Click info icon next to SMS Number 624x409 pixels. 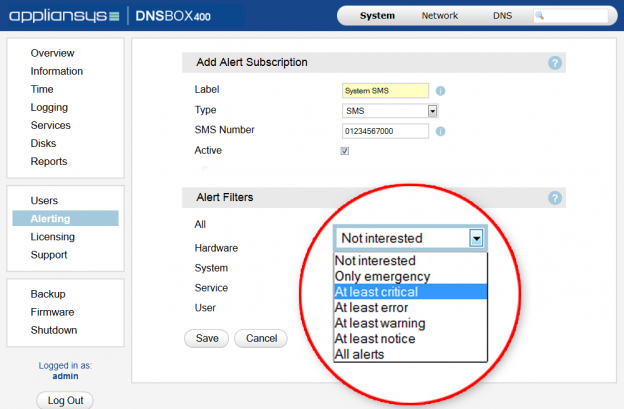pos(440,131)
